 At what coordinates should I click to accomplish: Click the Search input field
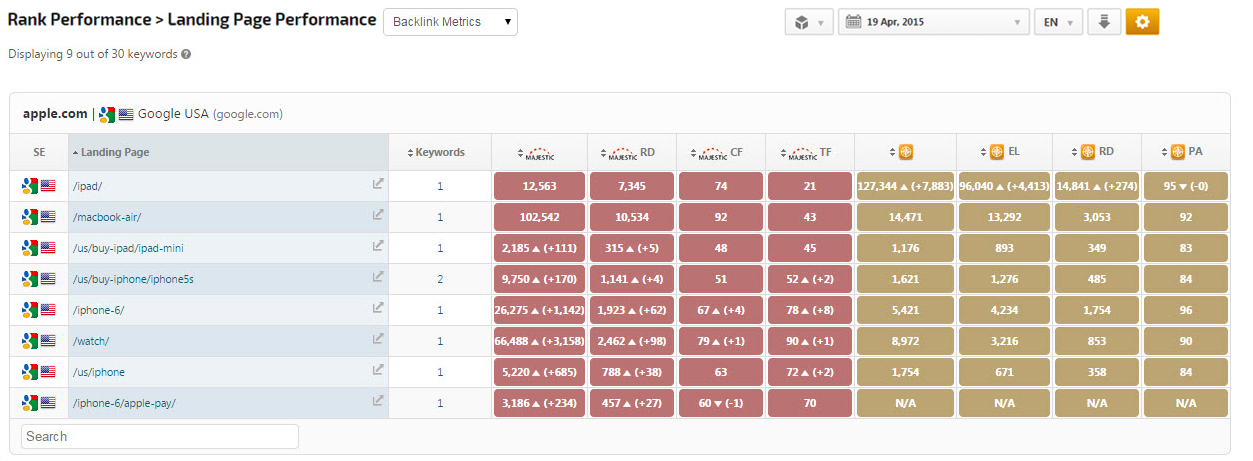tap(160, 436)
